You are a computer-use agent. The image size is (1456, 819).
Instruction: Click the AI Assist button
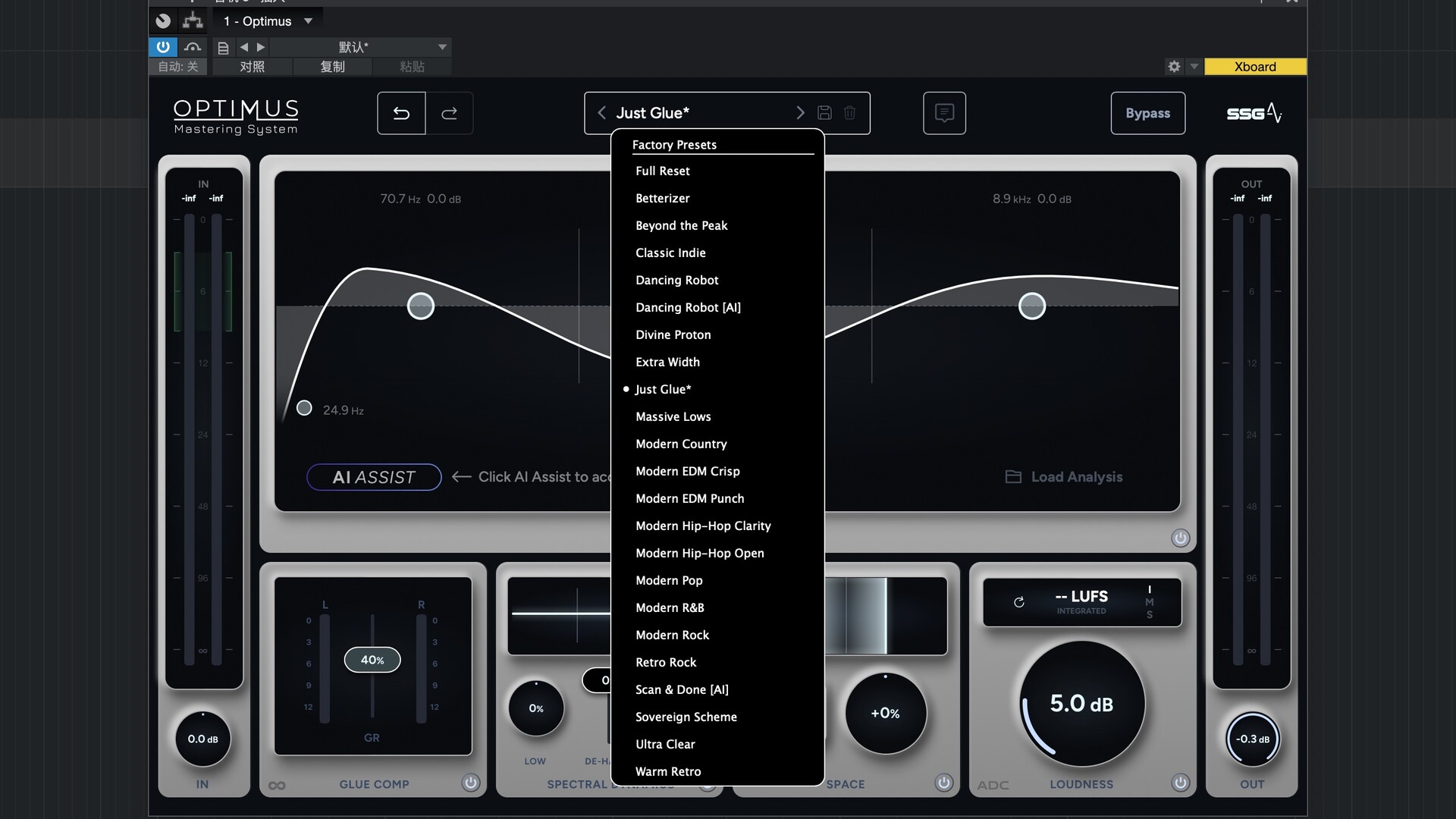(374, 477)
